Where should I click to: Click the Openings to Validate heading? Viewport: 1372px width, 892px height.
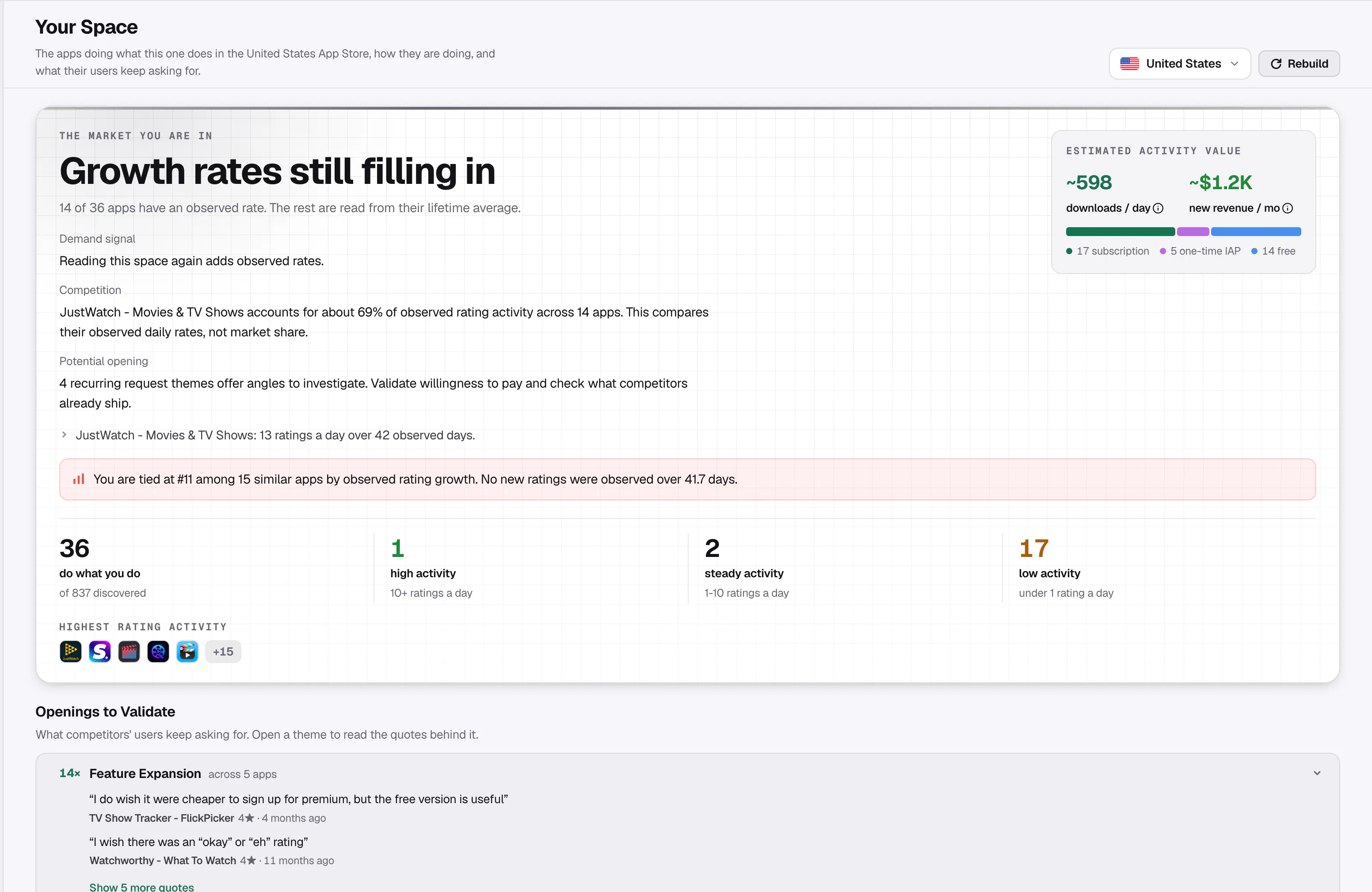pos(105,712)
